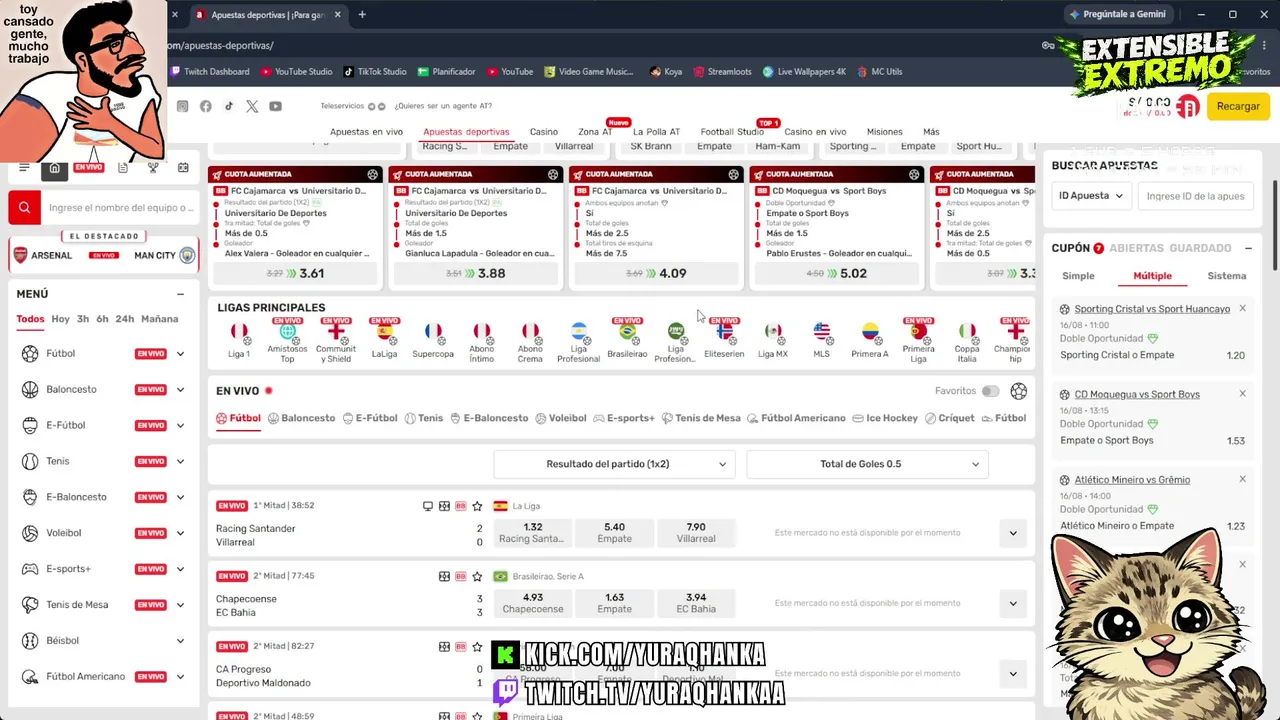1280x720 pixels.
Task: Collapse the MENÚ panel
Action: [x=180, y=294]
